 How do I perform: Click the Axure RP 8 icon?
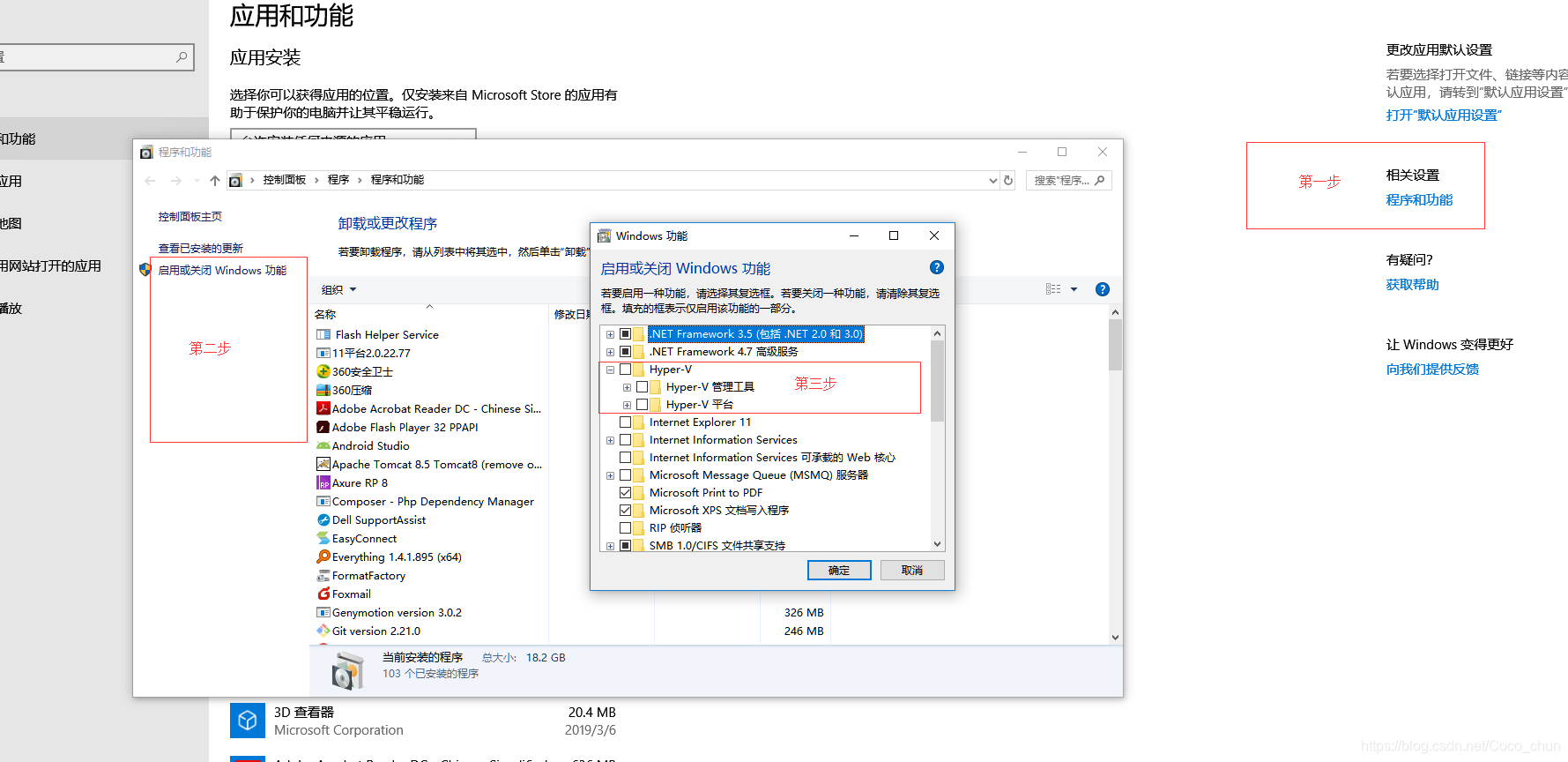pos(323,482)
